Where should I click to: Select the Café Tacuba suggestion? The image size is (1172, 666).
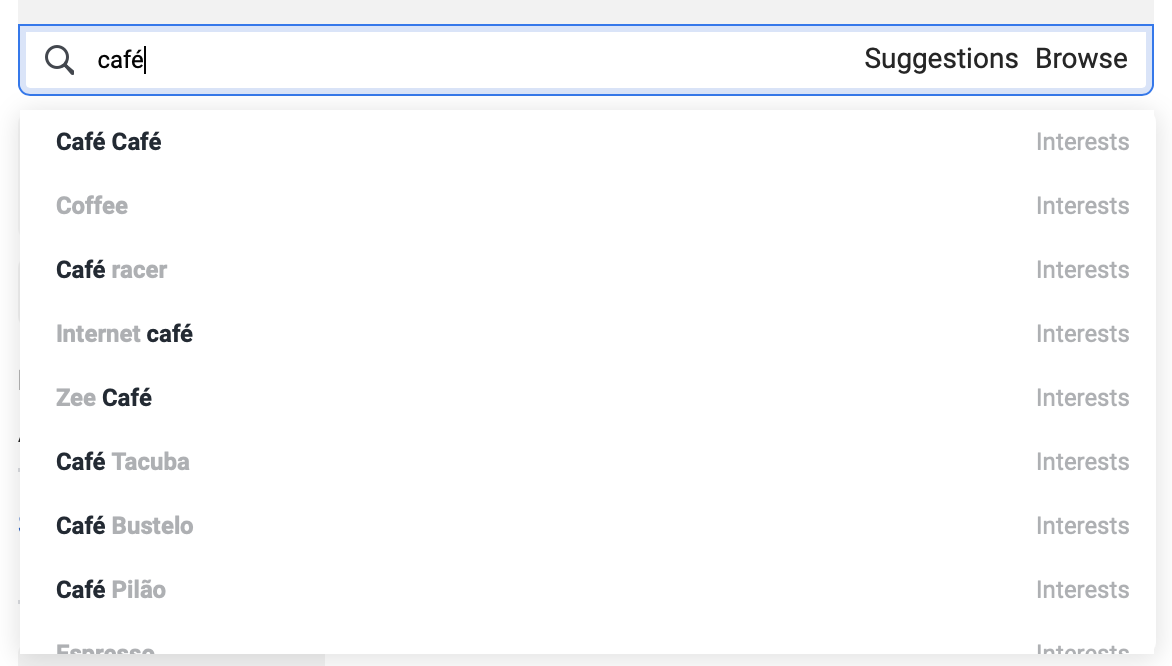coord(123,462)
